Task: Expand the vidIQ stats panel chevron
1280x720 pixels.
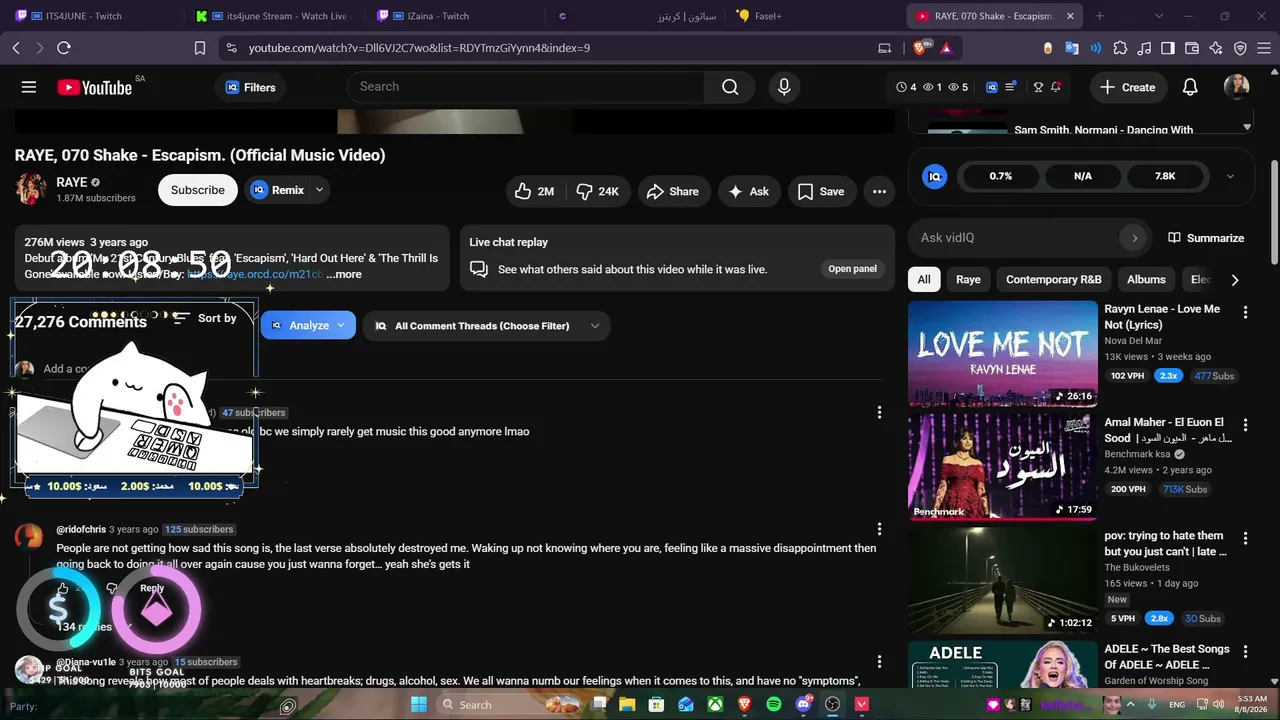Action: point(1230,176)
